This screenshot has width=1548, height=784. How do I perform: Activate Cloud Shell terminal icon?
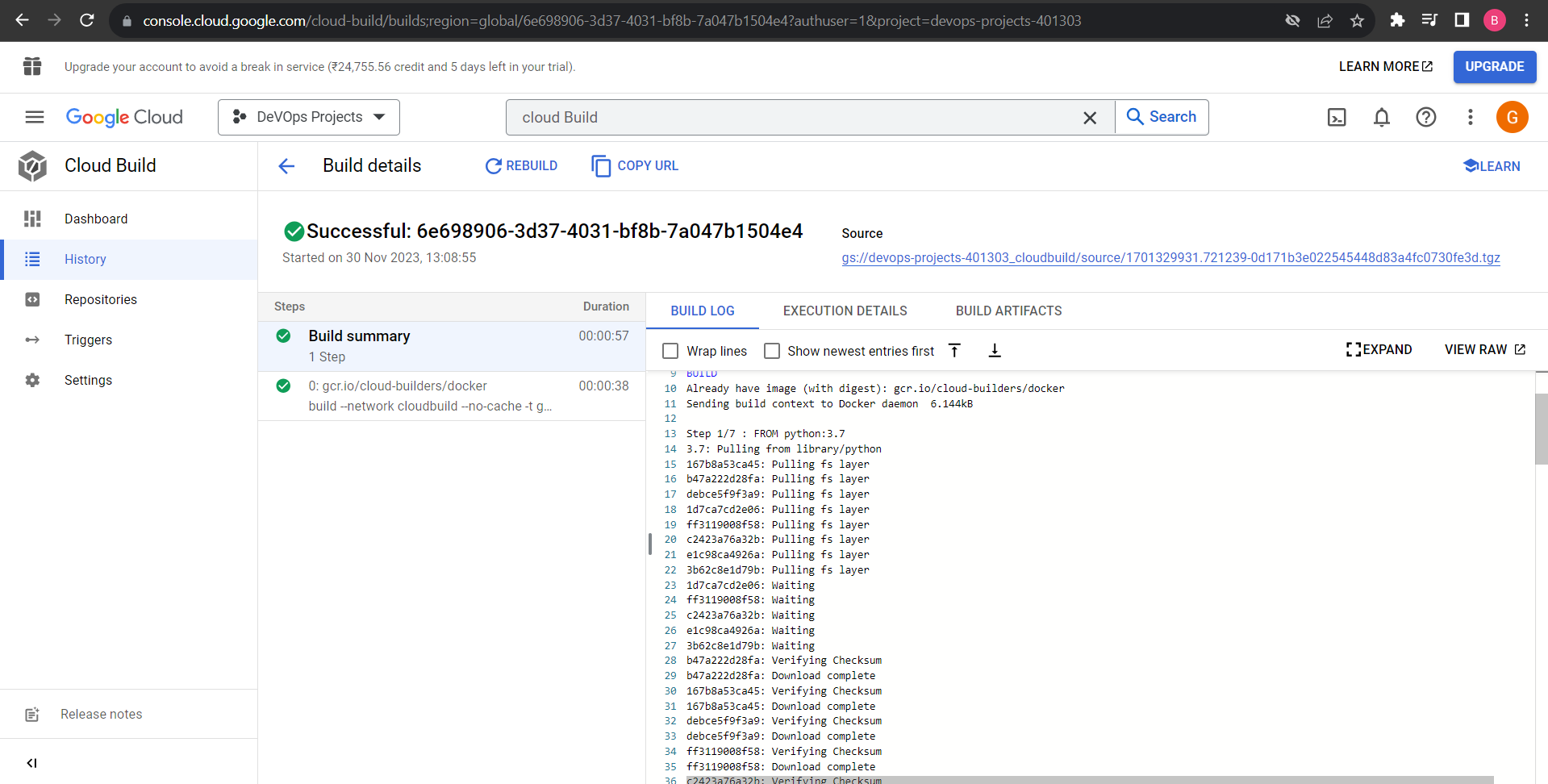point(1337,118)
